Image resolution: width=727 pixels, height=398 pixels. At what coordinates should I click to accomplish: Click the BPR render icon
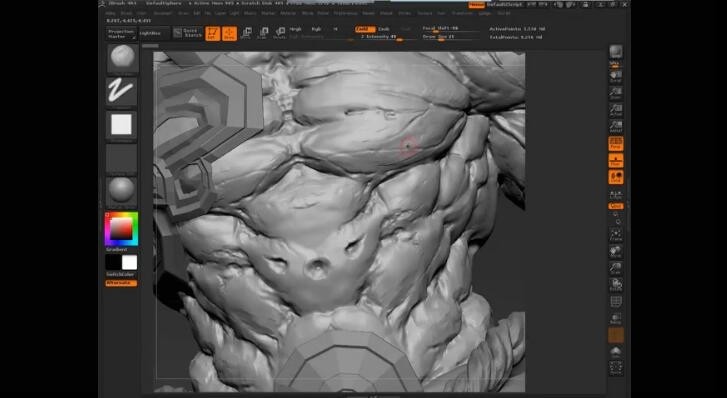pos(616,51)
